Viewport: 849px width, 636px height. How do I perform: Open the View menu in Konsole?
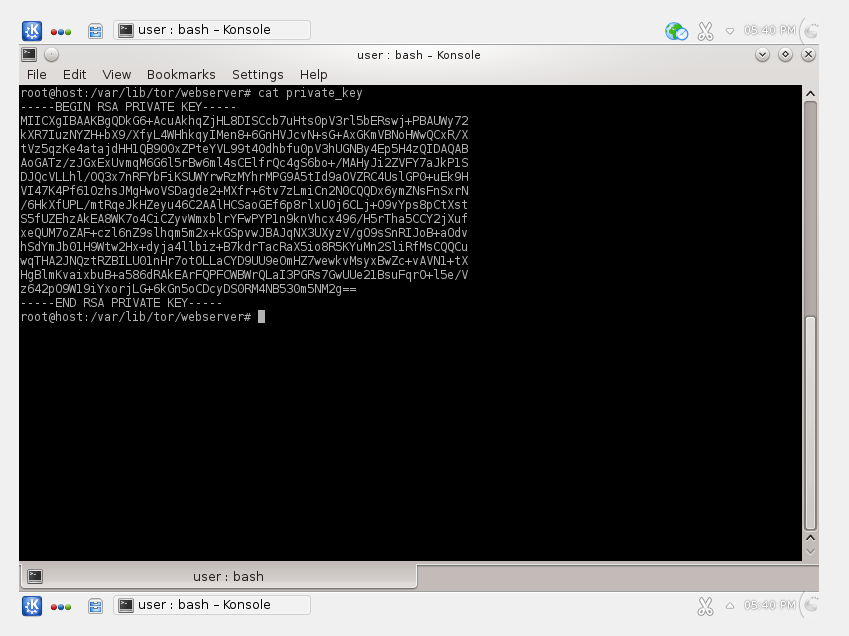117,75
